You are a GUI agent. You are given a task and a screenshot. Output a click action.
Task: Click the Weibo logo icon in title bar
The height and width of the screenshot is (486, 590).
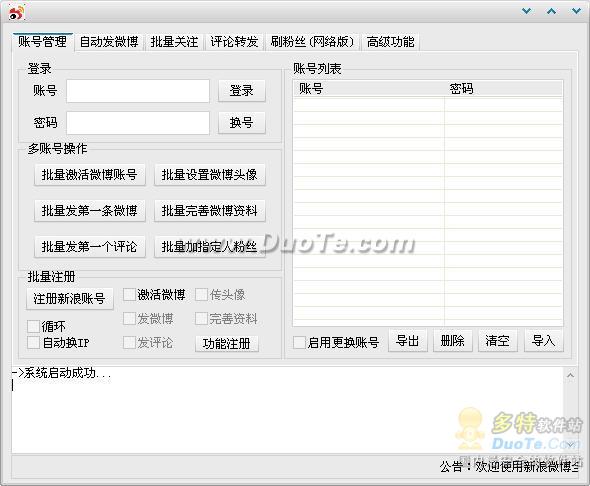coord(17,12)
